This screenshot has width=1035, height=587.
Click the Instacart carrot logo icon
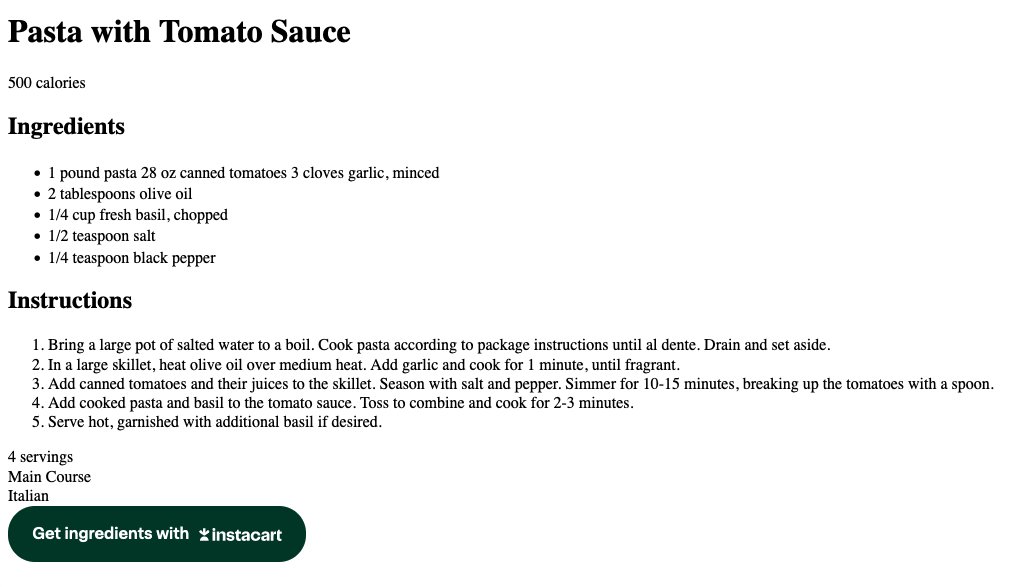tap(204, 534)
